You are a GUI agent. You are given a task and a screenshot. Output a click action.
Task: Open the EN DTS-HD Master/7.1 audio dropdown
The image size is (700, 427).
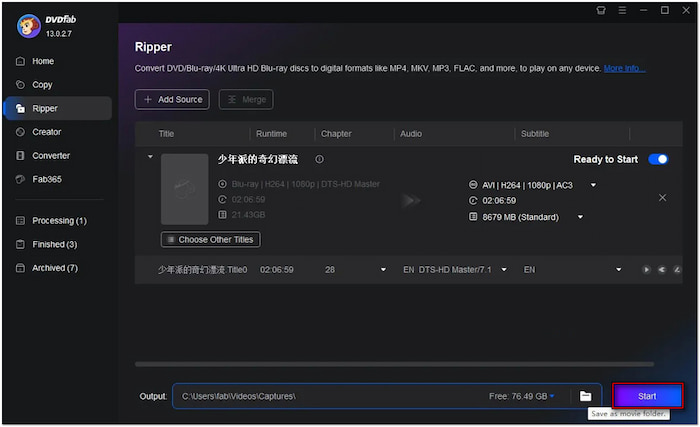[x=504, y=269]
